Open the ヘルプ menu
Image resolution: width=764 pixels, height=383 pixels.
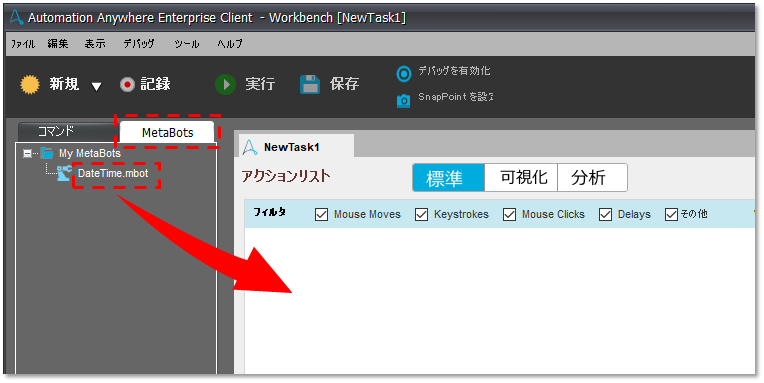click(x=230, y=44)
